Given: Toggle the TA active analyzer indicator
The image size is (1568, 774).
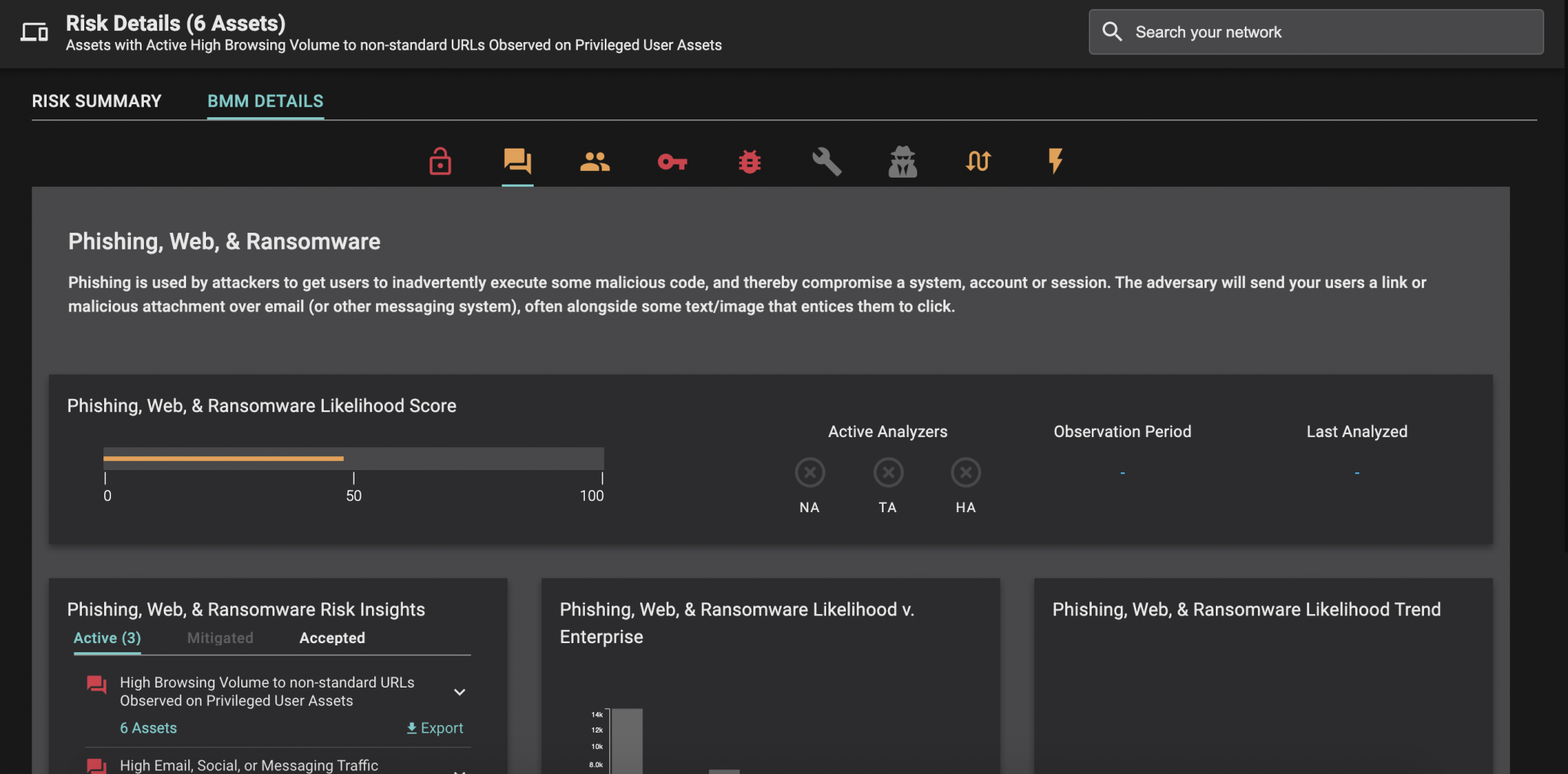Looking at the screenshot, I should 888,472.
